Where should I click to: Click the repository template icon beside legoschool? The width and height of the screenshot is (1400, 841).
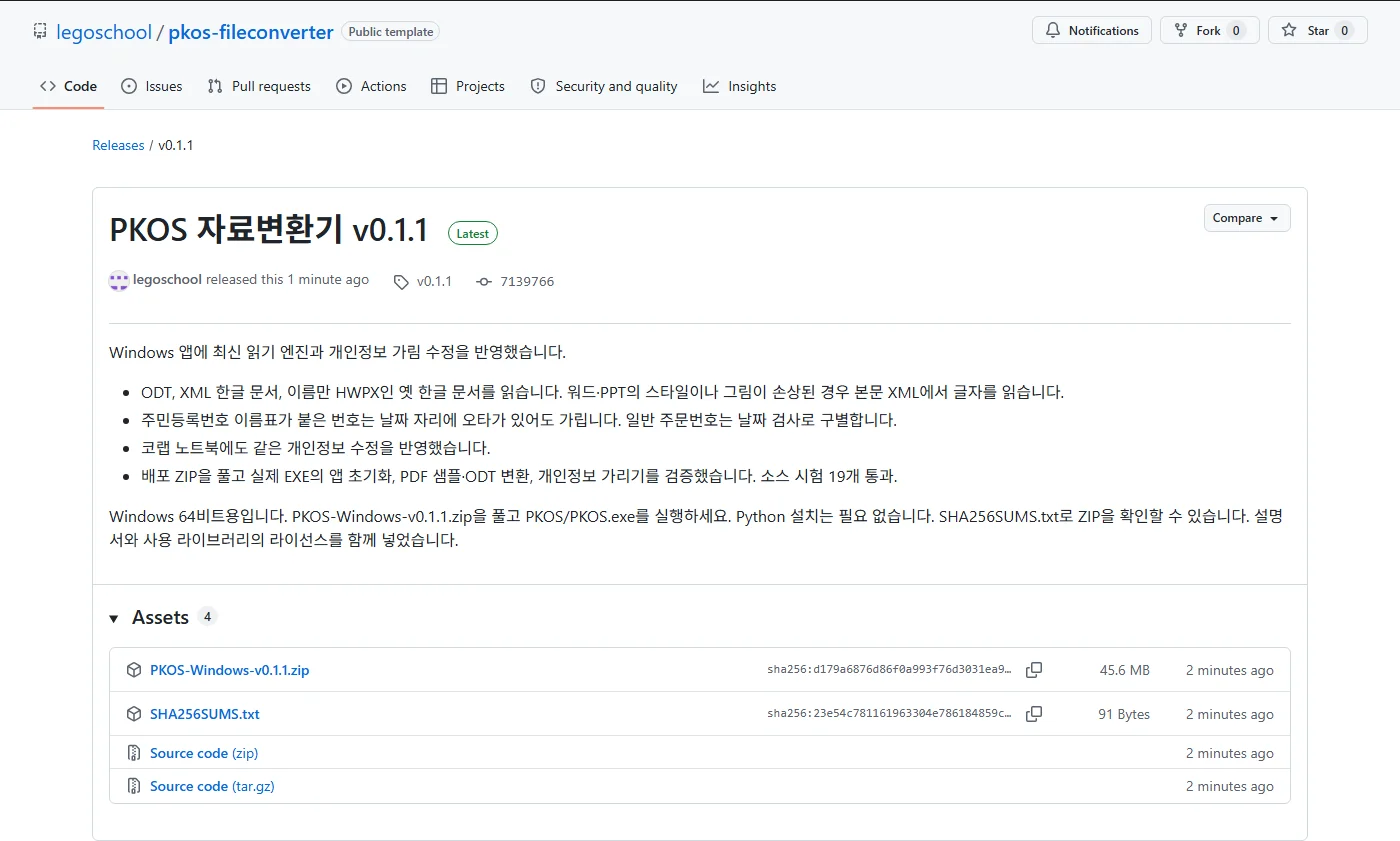40,31
